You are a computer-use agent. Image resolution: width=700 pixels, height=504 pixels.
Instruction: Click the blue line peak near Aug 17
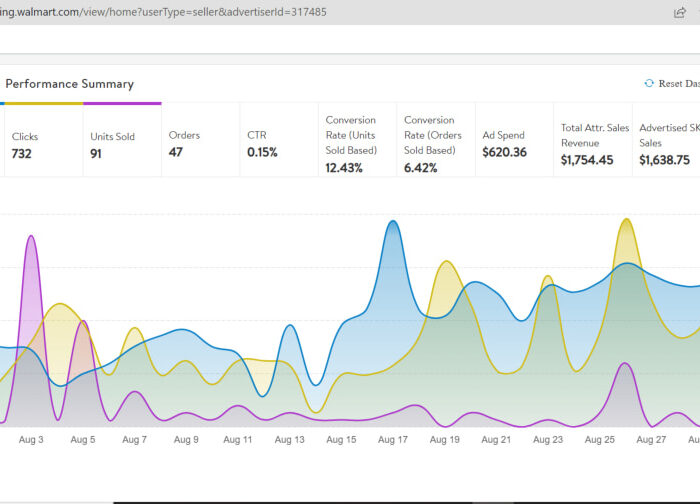point(393,222)
